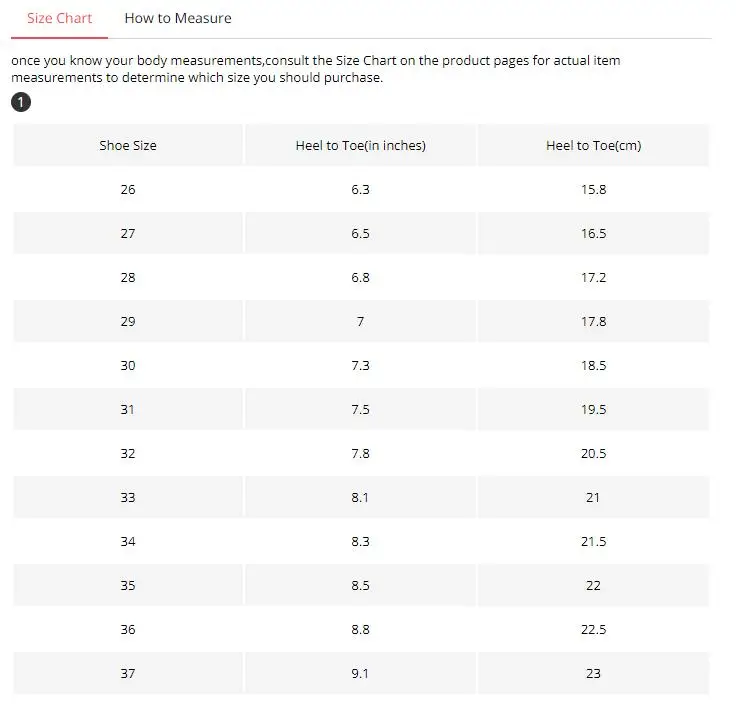Click the size chart instruction paragraph

coord(315,69)
